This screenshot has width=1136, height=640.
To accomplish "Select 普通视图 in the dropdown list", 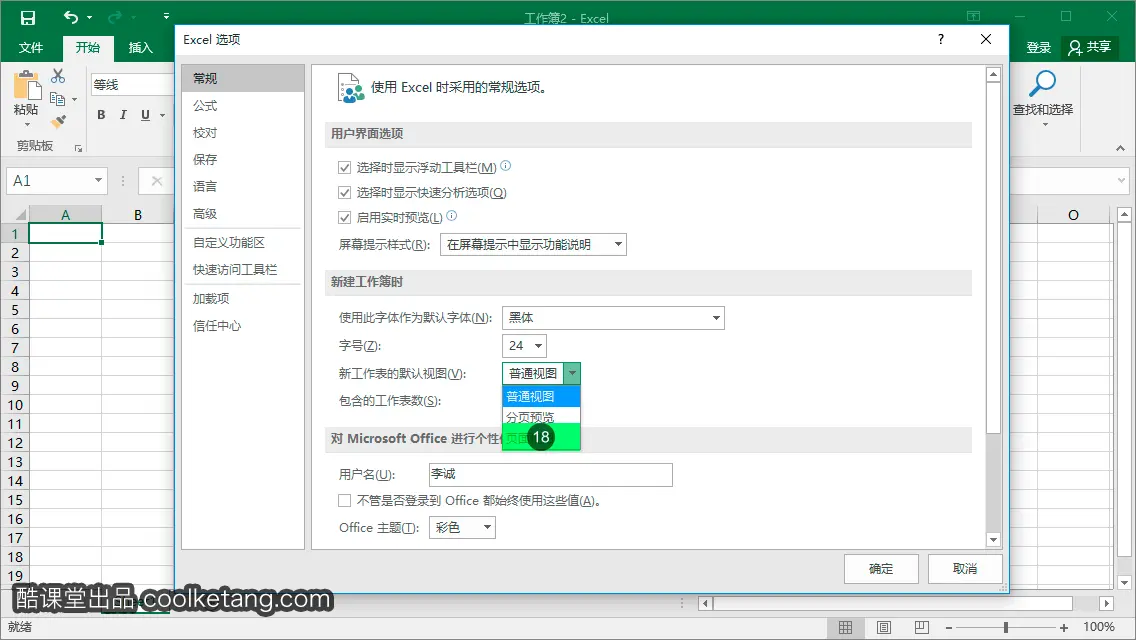I will pyautogui.click(x=541, y=396).
